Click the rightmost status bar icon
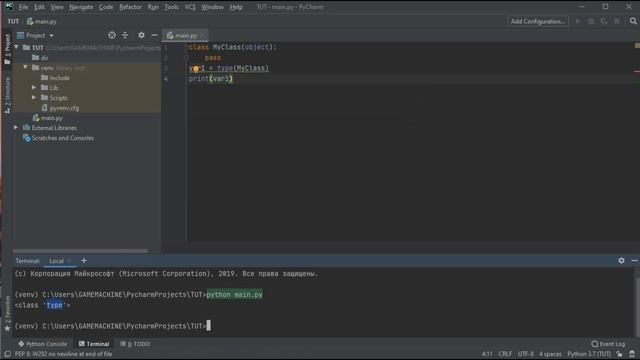640x360 pixels. [x=632, y=354]
